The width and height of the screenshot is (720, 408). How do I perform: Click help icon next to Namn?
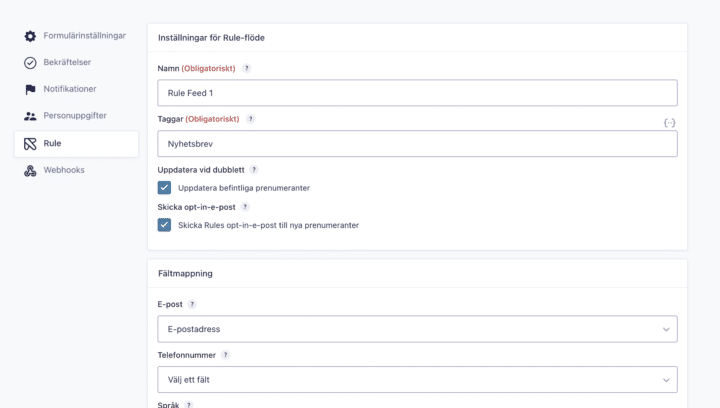tap(247, 68)
